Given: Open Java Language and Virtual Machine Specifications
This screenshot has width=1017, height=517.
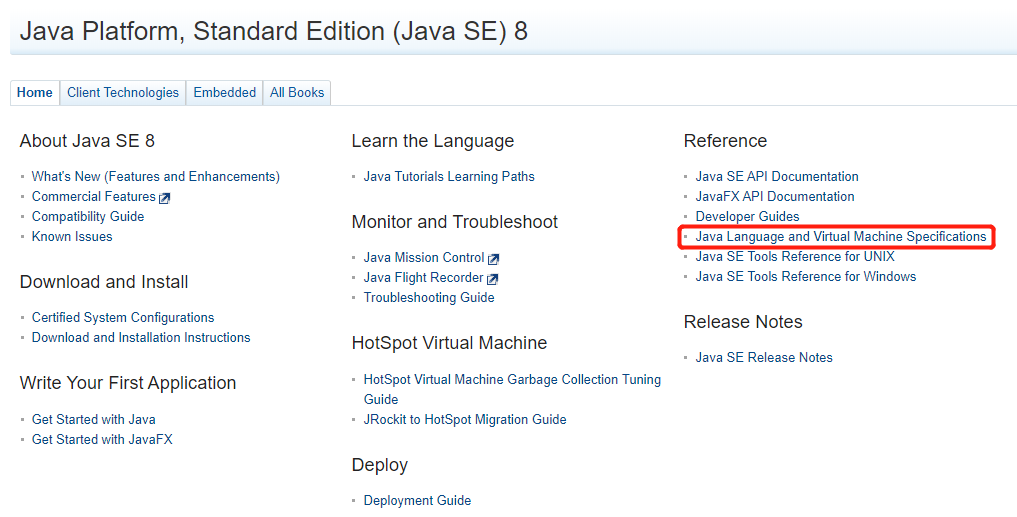Looking at the screenshot, I should pyautogui.click(x=841, y=237).
